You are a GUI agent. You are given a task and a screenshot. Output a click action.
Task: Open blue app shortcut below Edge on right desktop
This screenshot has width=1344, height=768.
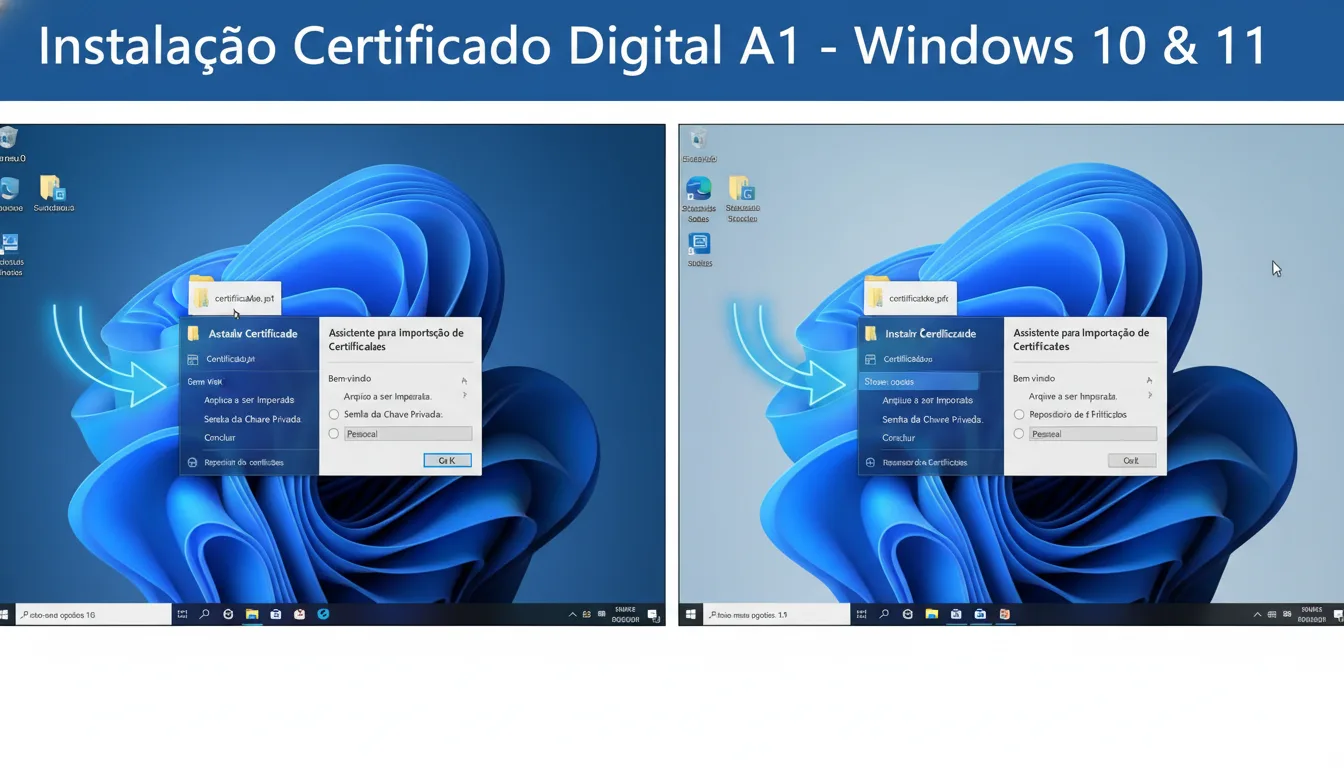pos(699,243)
